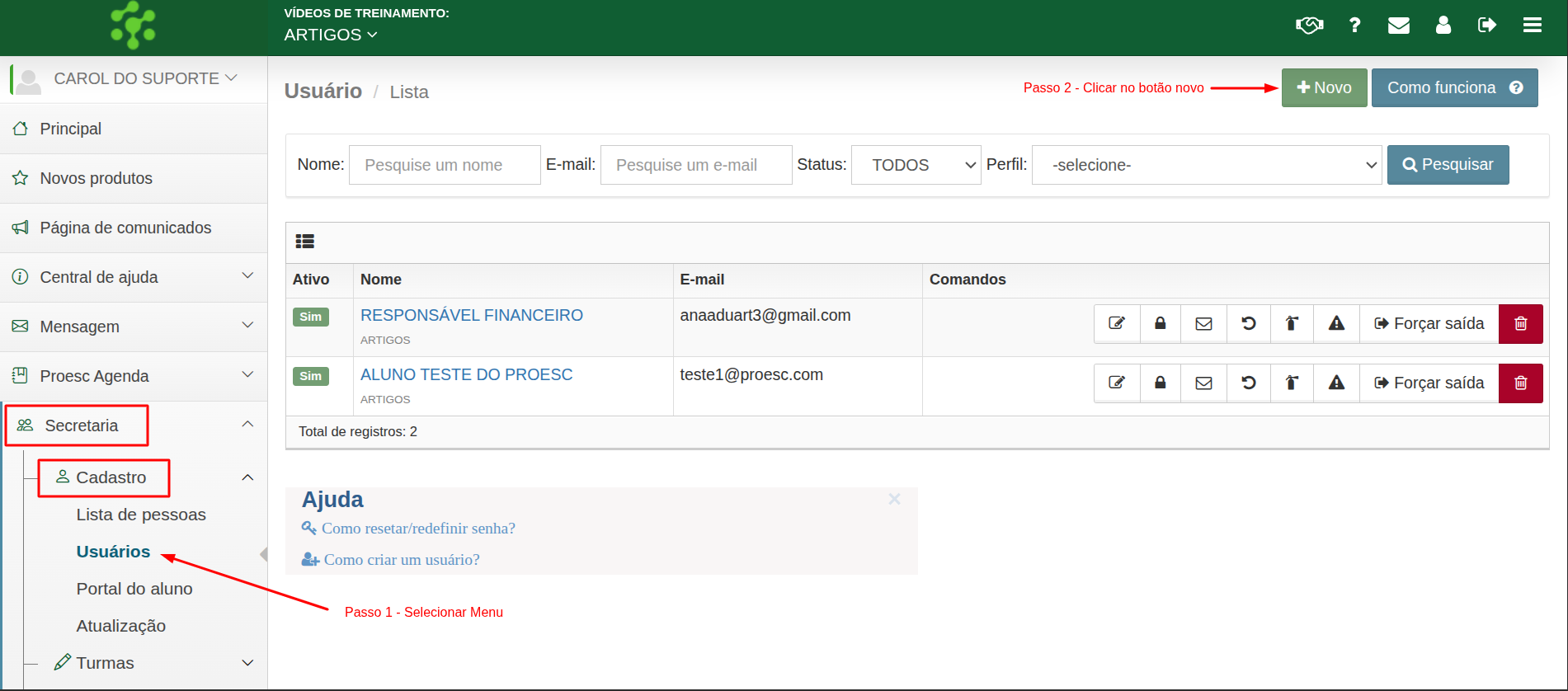Open the envelope messages icon in header
The image size is (1568, 691).
tap(1398, 26)
